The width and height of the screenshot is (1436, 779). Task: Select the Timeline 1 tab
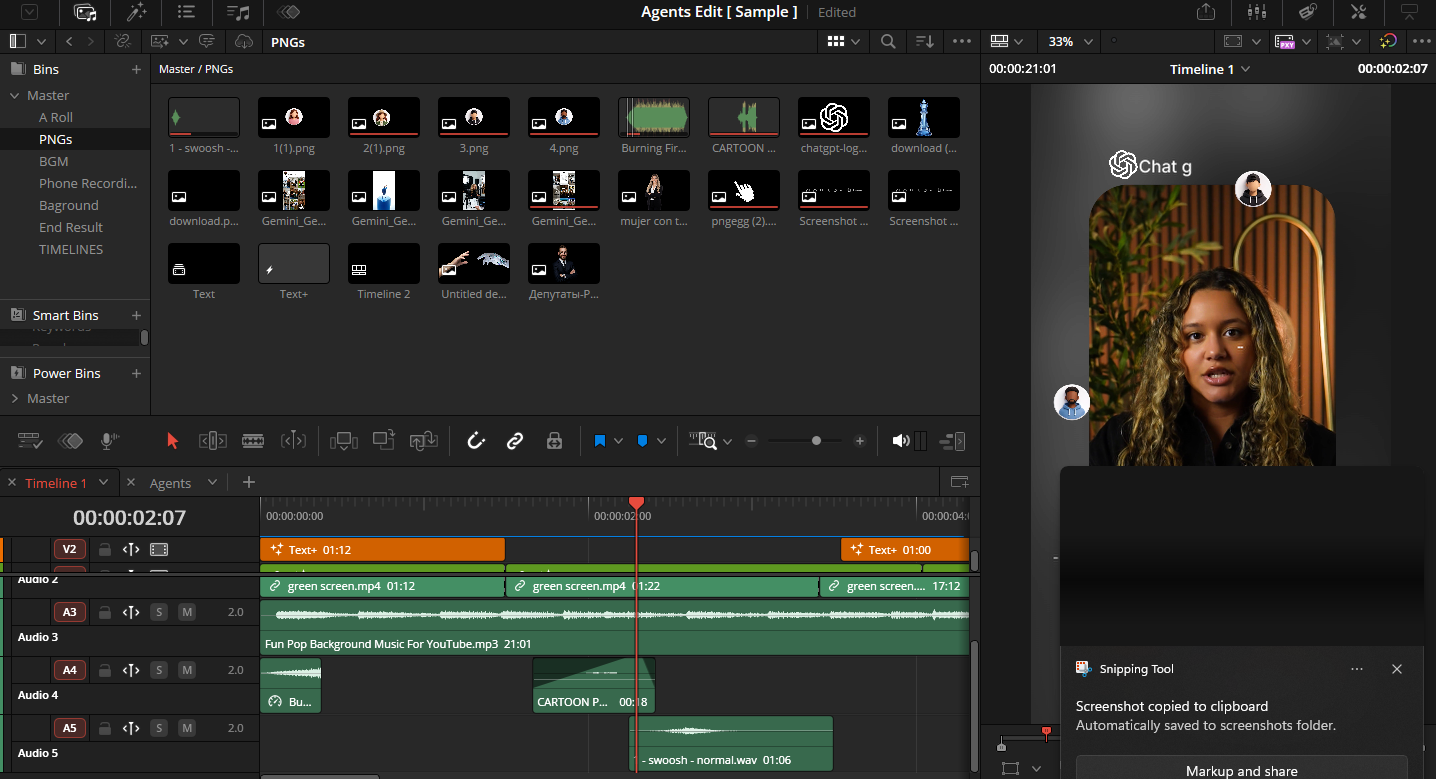point(56,483)
